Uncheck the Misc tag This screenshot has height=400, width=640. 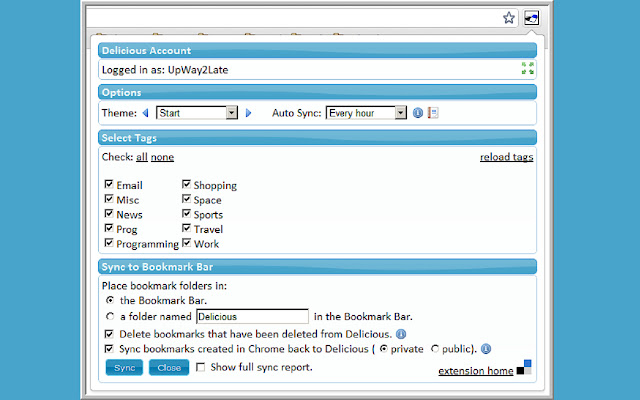[x=109, y=199]
